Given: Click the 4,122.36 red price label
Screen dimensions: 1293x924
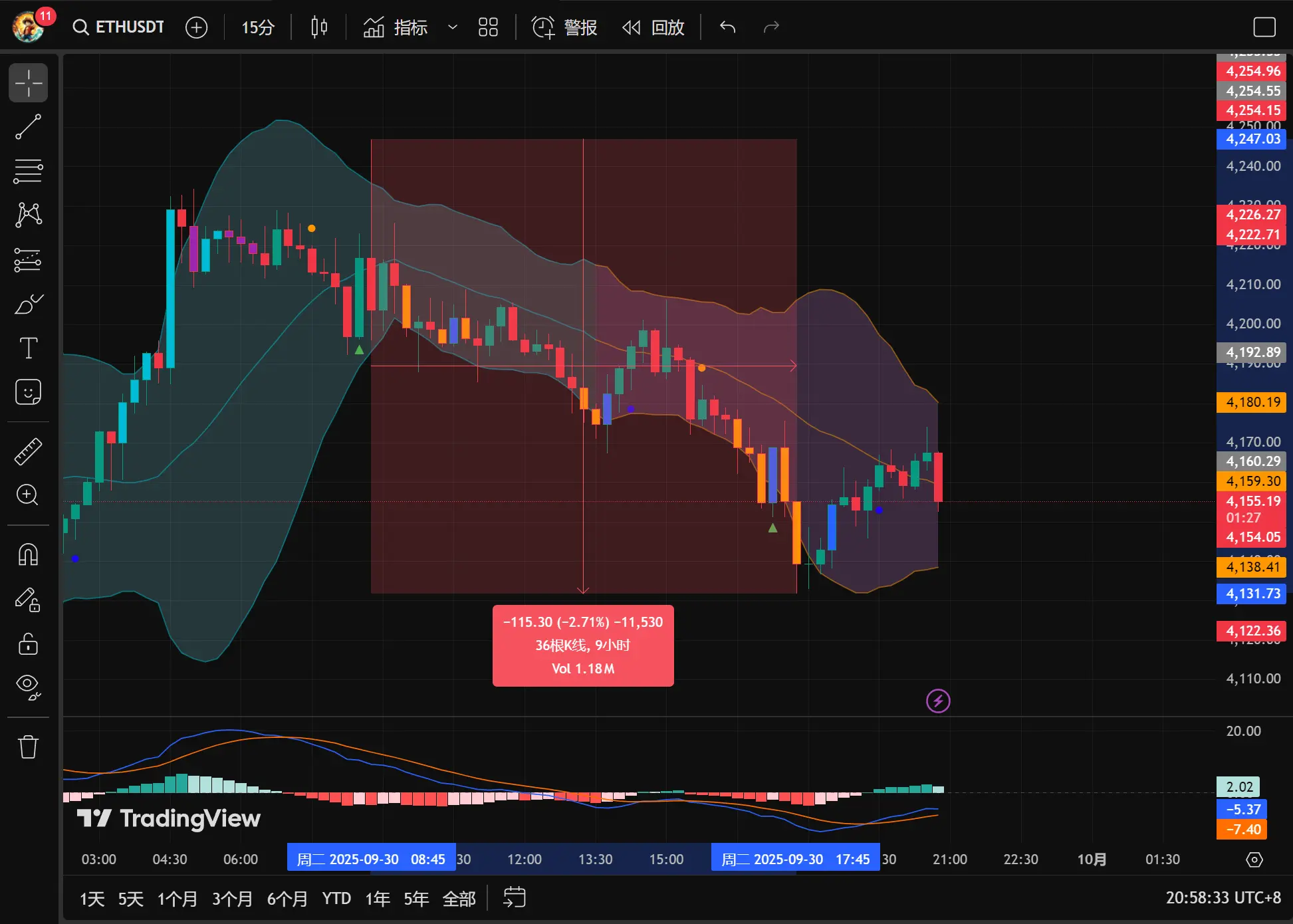Looking at the screenshot, I should pos(1252,631).
